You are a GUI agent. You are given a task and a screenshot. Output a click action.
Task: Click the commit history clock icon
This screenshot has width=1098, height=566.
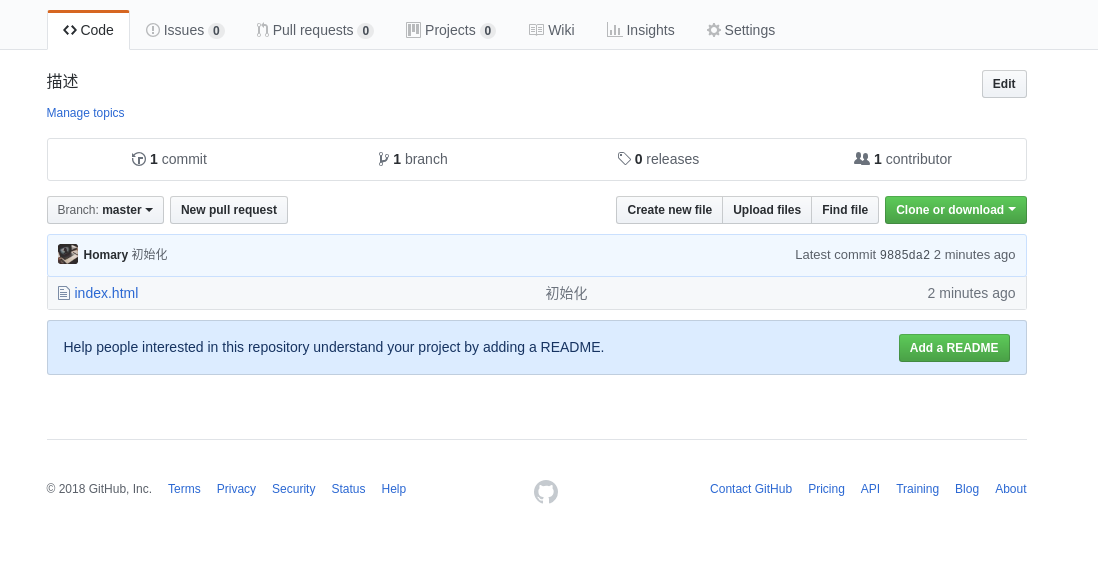pos(139,159)
